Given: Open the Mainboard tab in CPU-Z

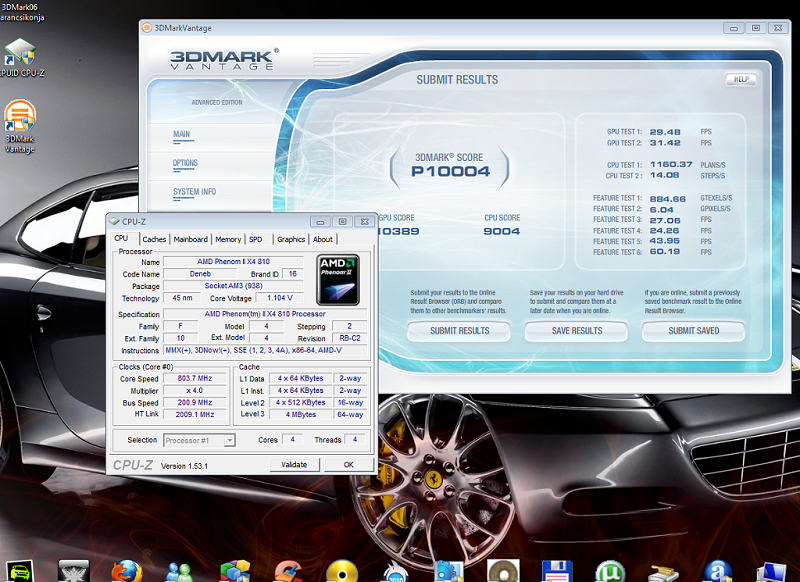Looking at the screenshot, I should pyautogui.click(x=190, y=239).
